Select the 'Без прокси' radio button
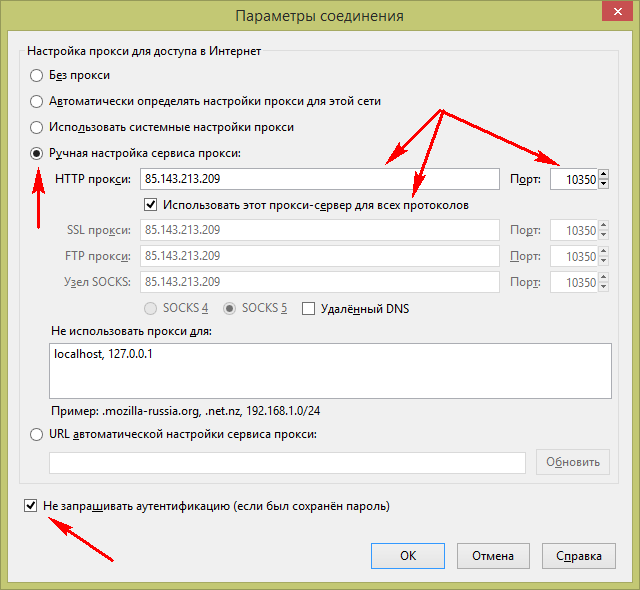This screenshot has height=590, width=640. coord(36,75)
